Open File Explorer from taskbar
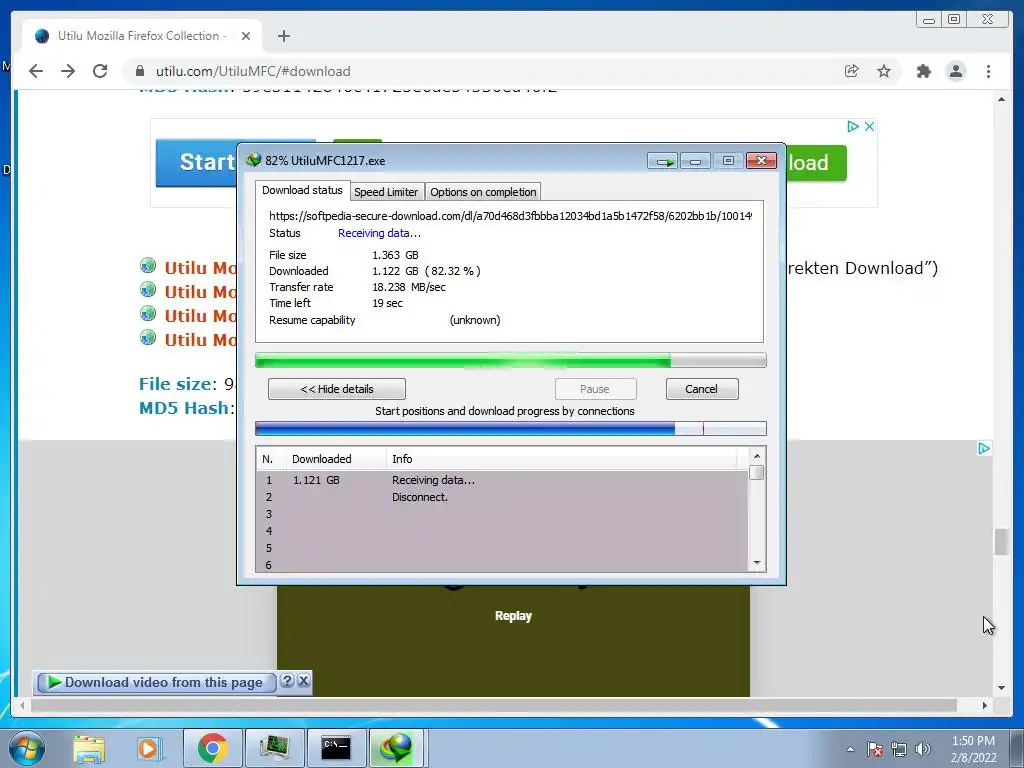The height and width of the screenshot is (768, 1024). point(89,748)
